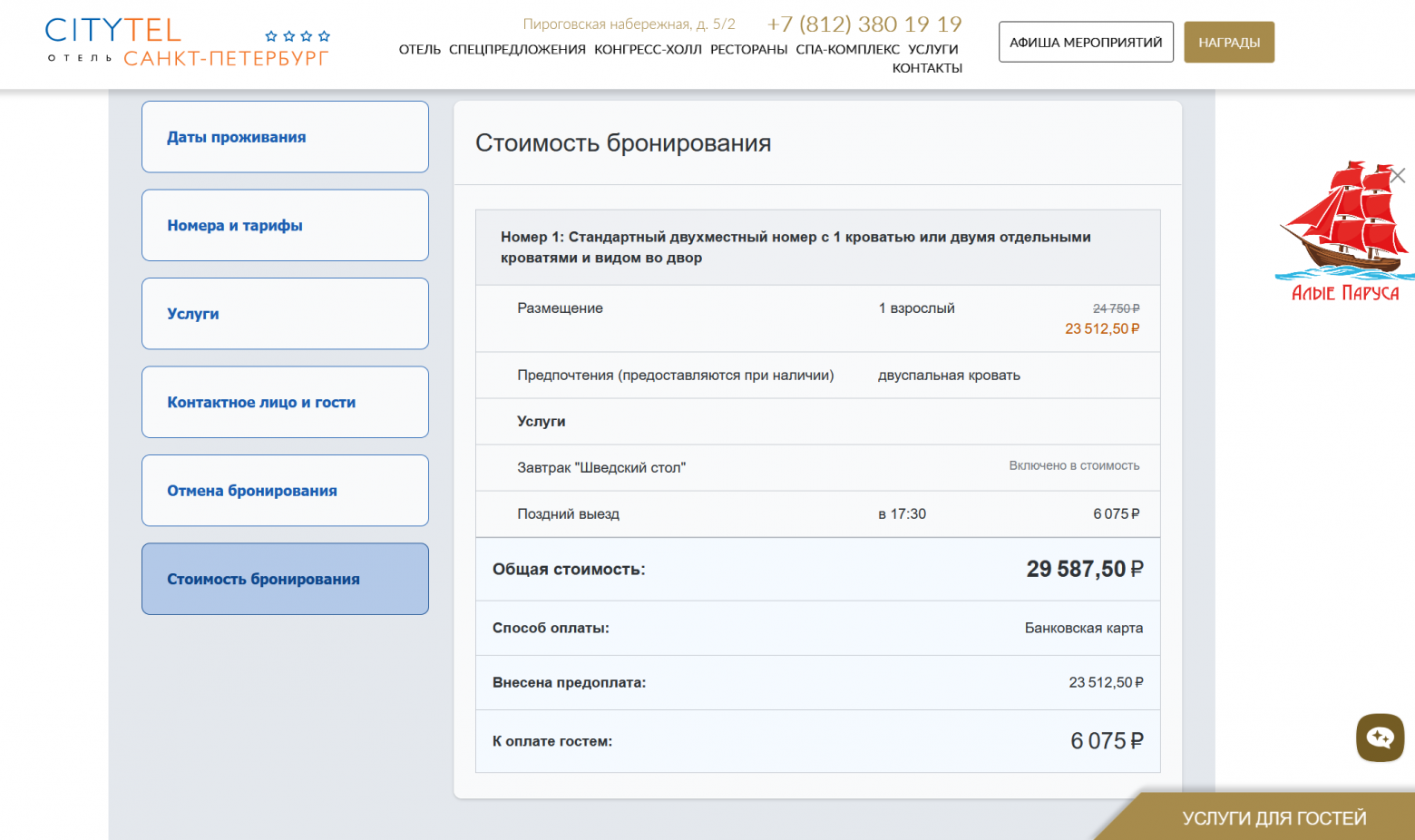Click the late checkout price 6 075 ₽
Image resolution: width=1415 pixels, height=840 pixels.
pos(1117,514)
